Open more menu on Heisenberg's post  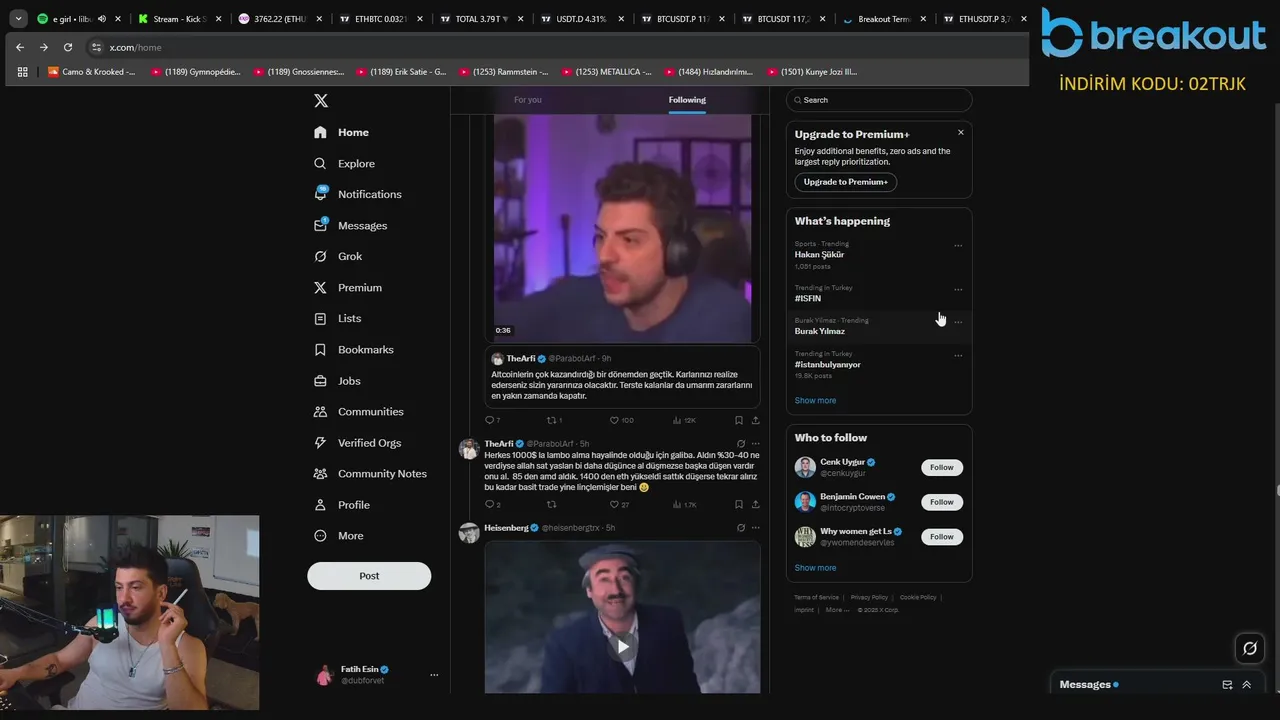click(755, 528)
